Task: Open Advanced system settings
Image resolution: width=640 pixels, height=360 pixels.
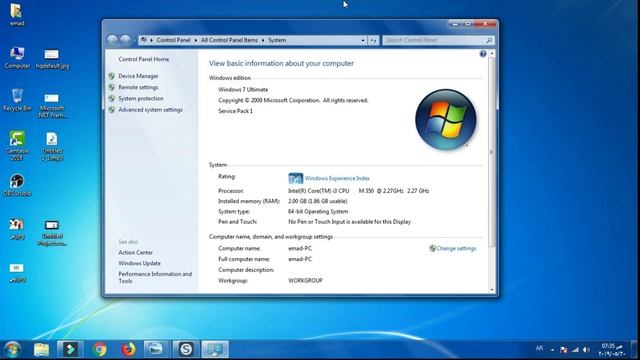Action: [150, 110]
